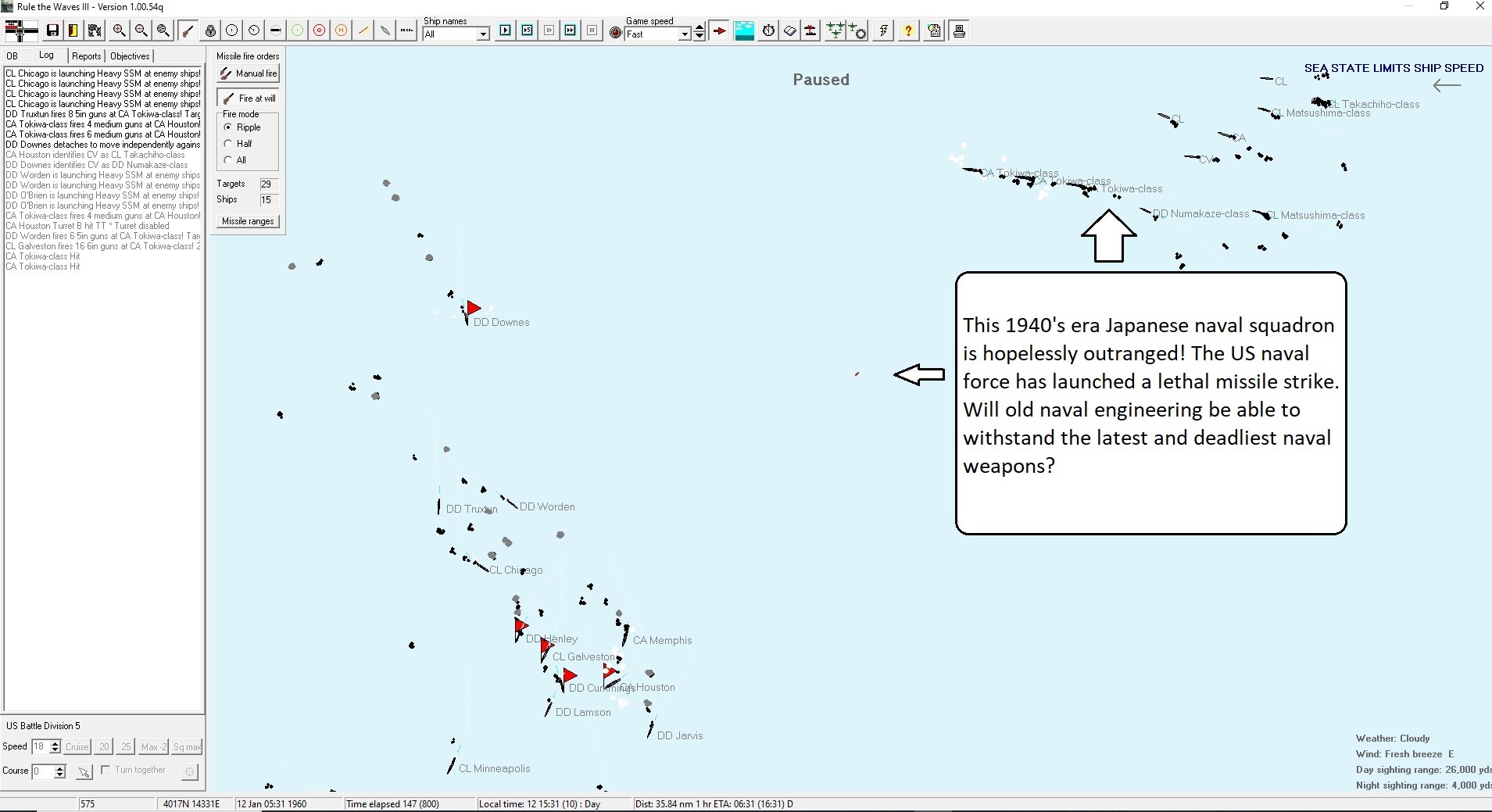1492x812 pixels.
Task: Switch to the Objectives tab
Action: click(129, 55)
